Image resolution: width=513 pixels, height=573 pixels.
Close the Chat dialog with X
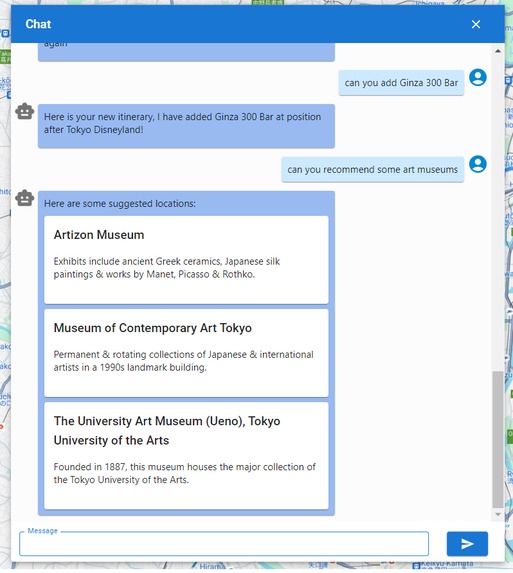coord(475,24)
